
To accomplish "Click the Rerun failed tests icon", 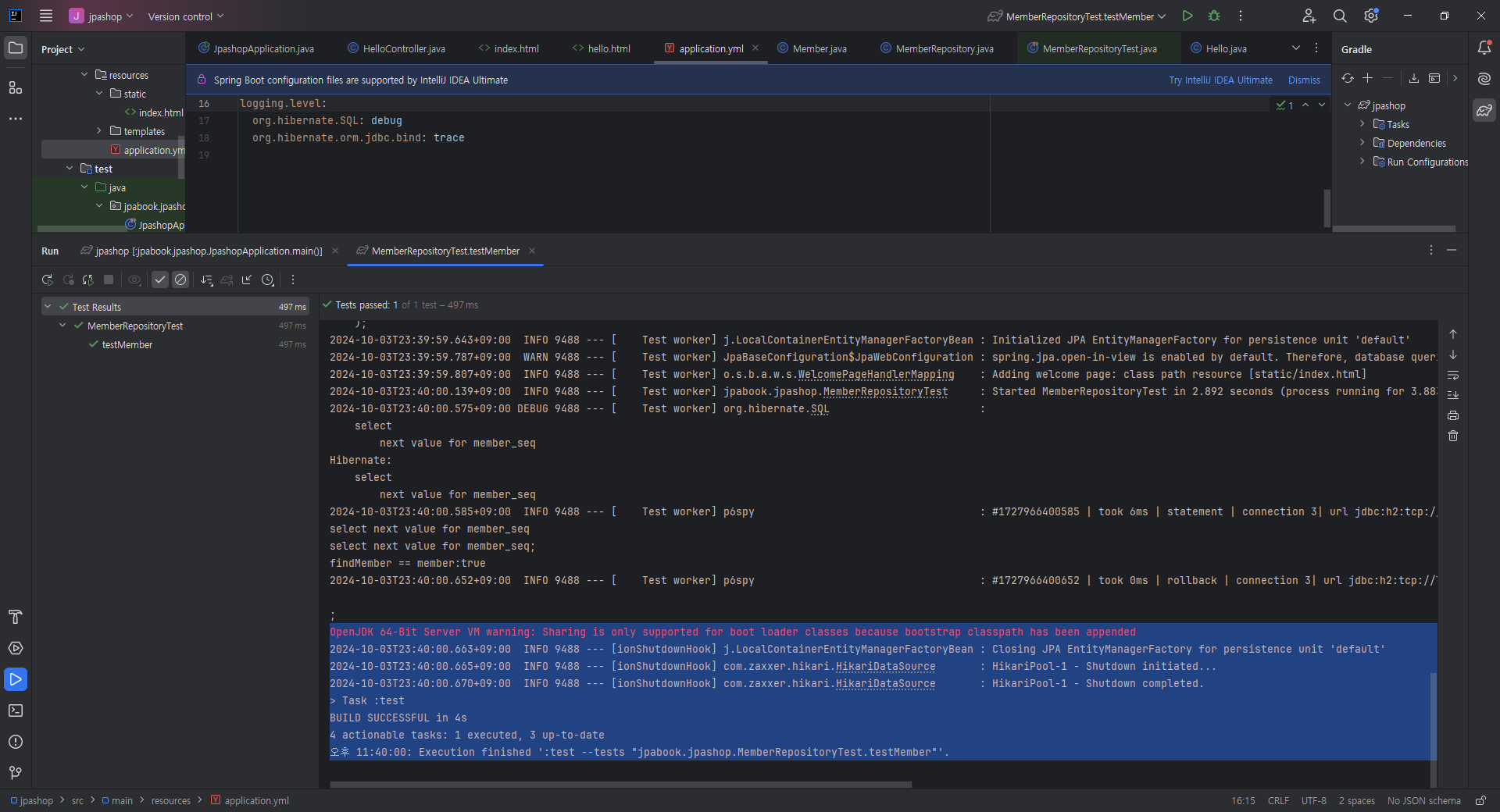I will pyautogui.click(x=69, y=280).
